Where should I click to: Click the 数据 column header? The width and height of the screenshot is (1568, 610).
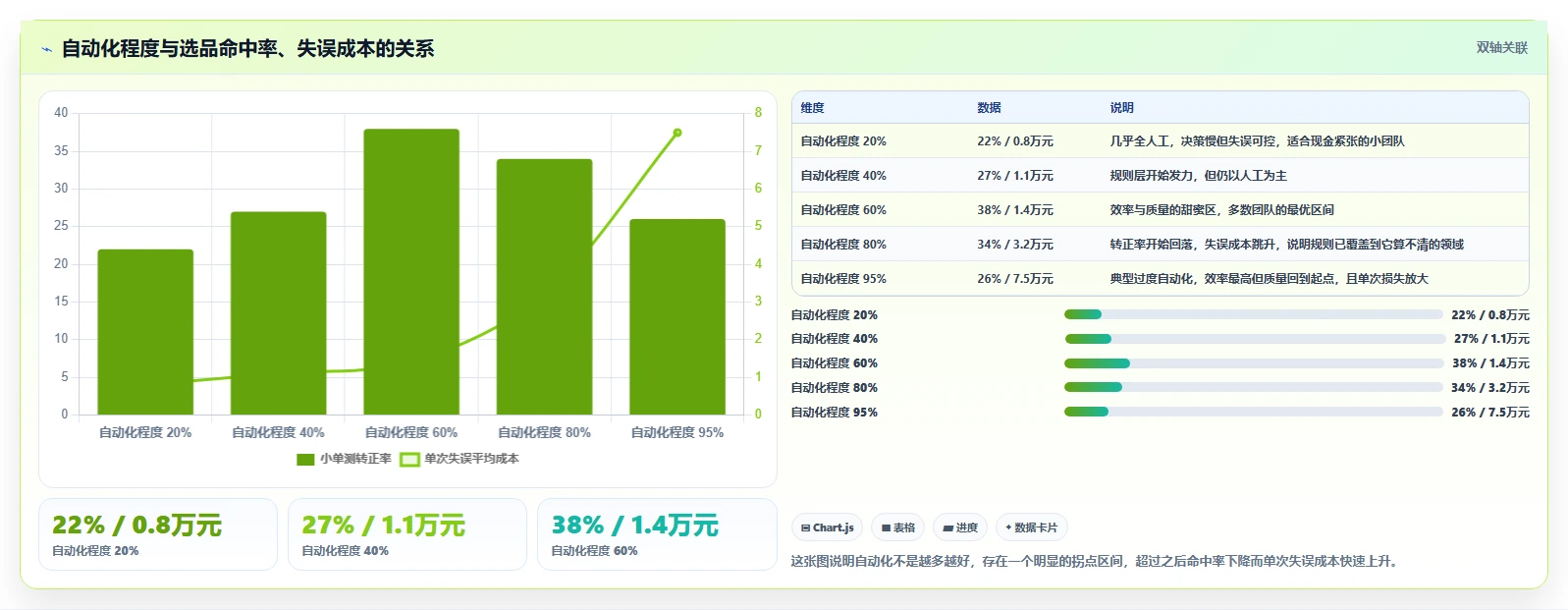989,108
